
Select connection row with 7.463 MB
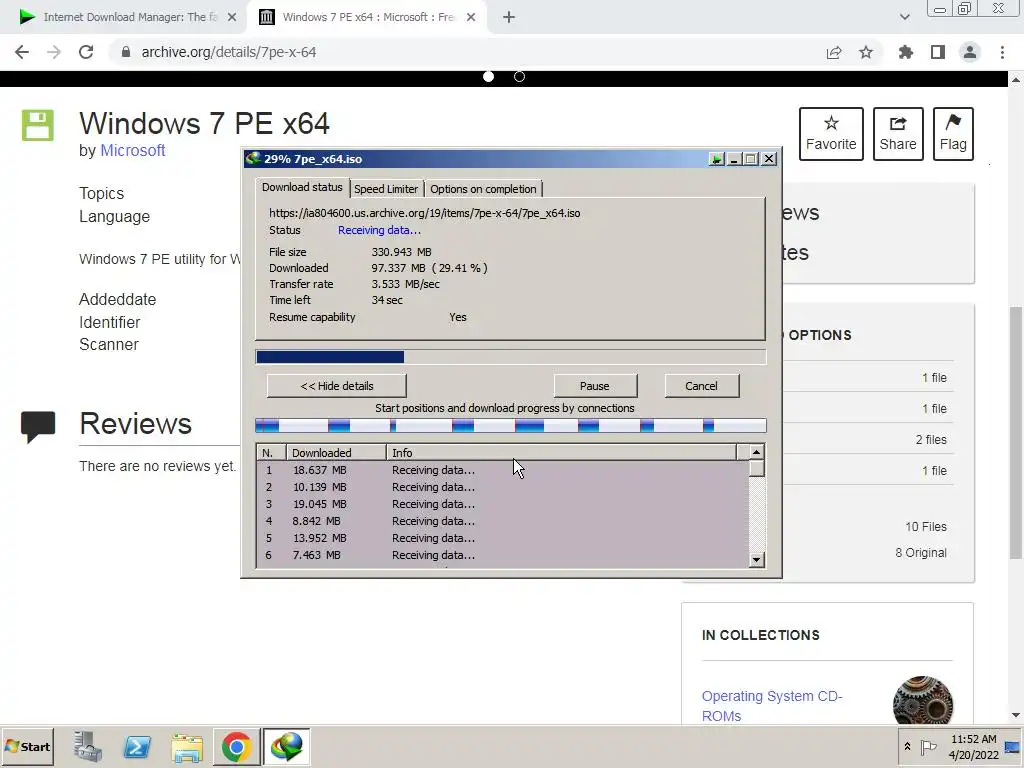(x=503, y=555)
